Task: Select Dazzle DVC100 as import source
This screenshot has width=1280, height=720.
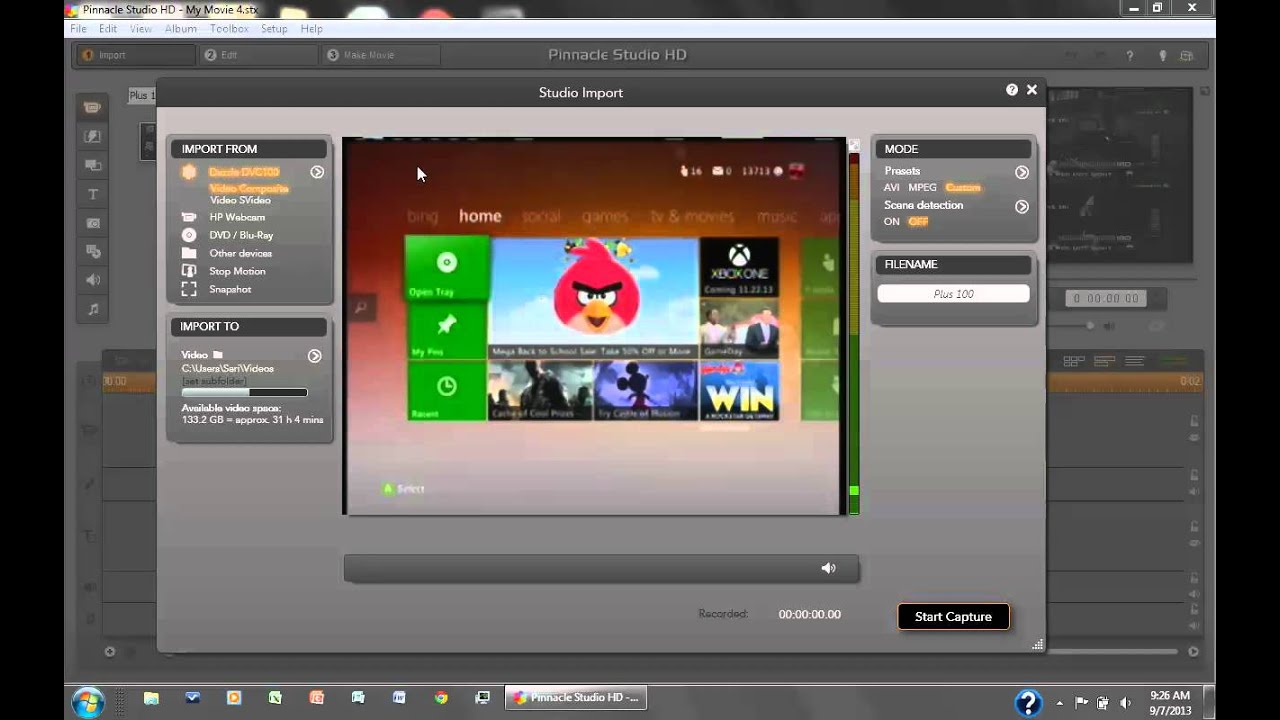Action: pyautogui.click(x=244, y=172)
